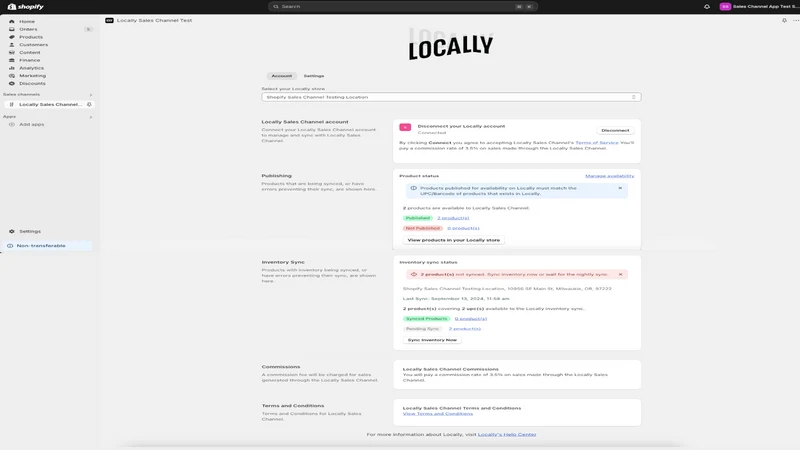Open Not Published 0 product(s) link

coord(463,228)
